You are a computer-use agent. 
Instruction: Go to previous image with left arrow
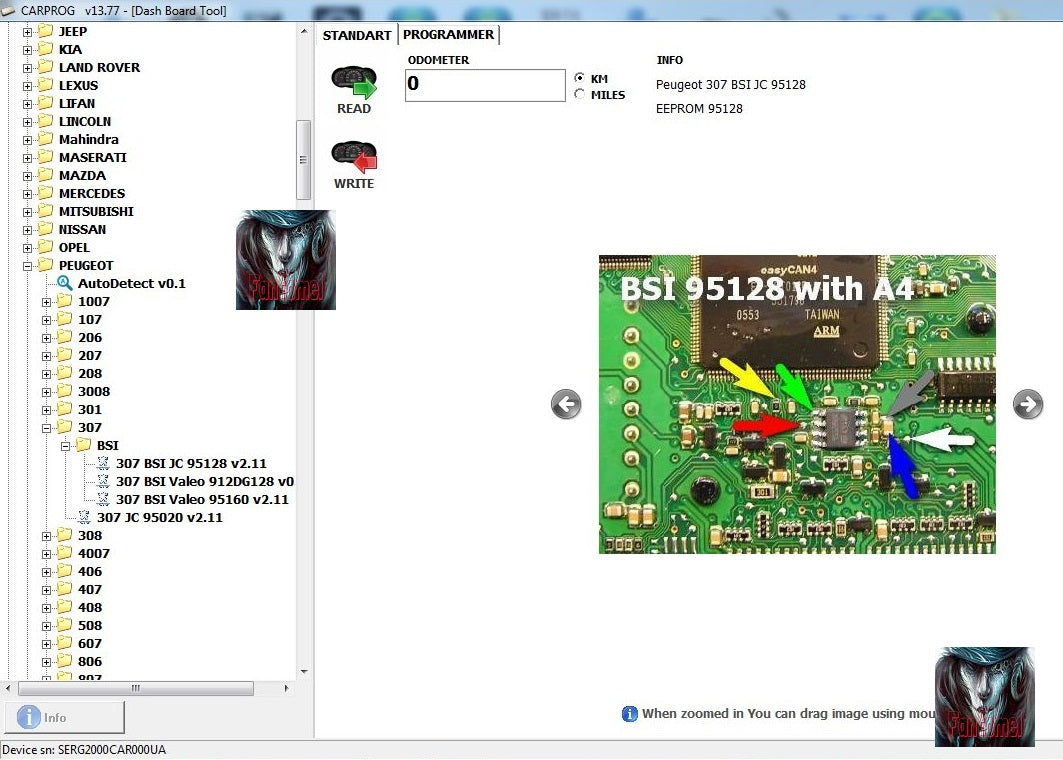click(x=566, y=404)
